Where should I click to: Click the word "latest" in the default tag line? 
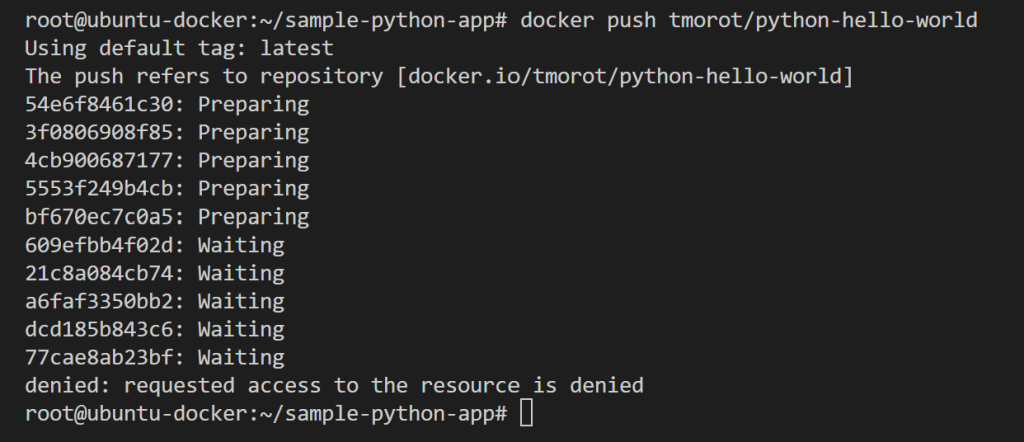[297, 48]
